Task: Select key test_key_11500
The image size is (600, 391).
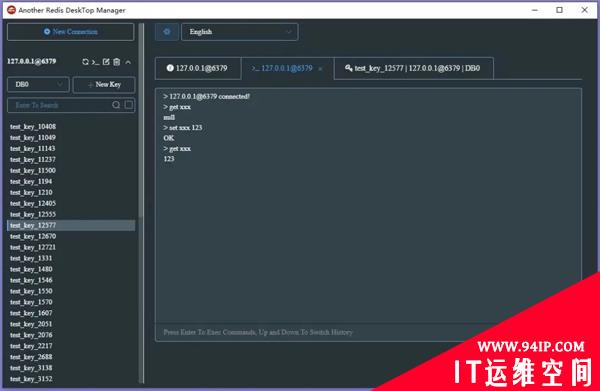Action: tap(71, 171)
